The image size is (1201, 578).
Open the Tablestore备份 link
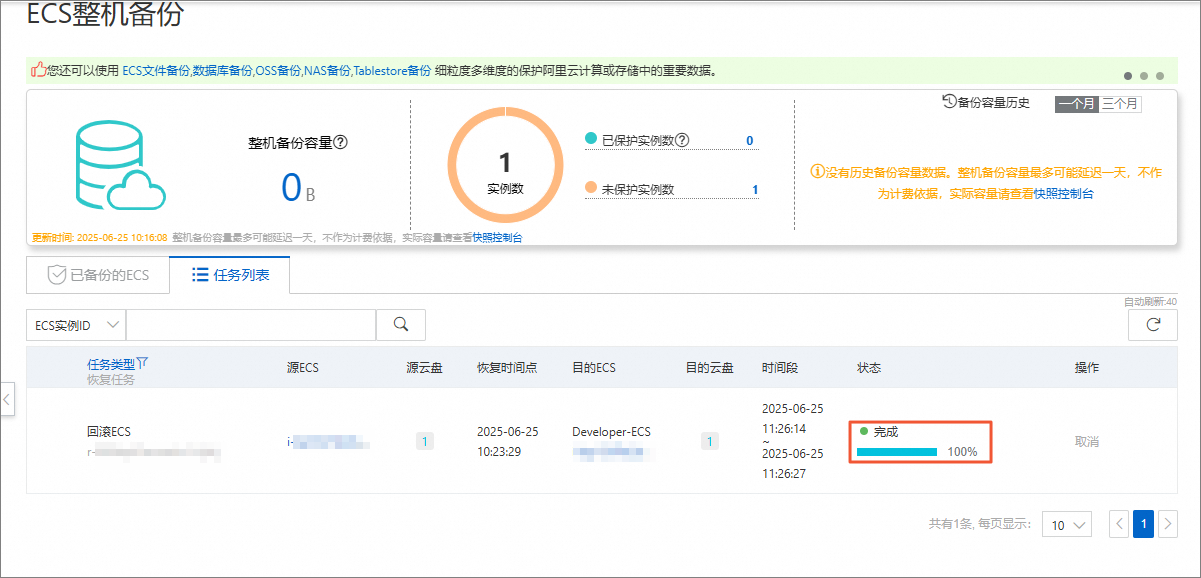coord(393,71)
